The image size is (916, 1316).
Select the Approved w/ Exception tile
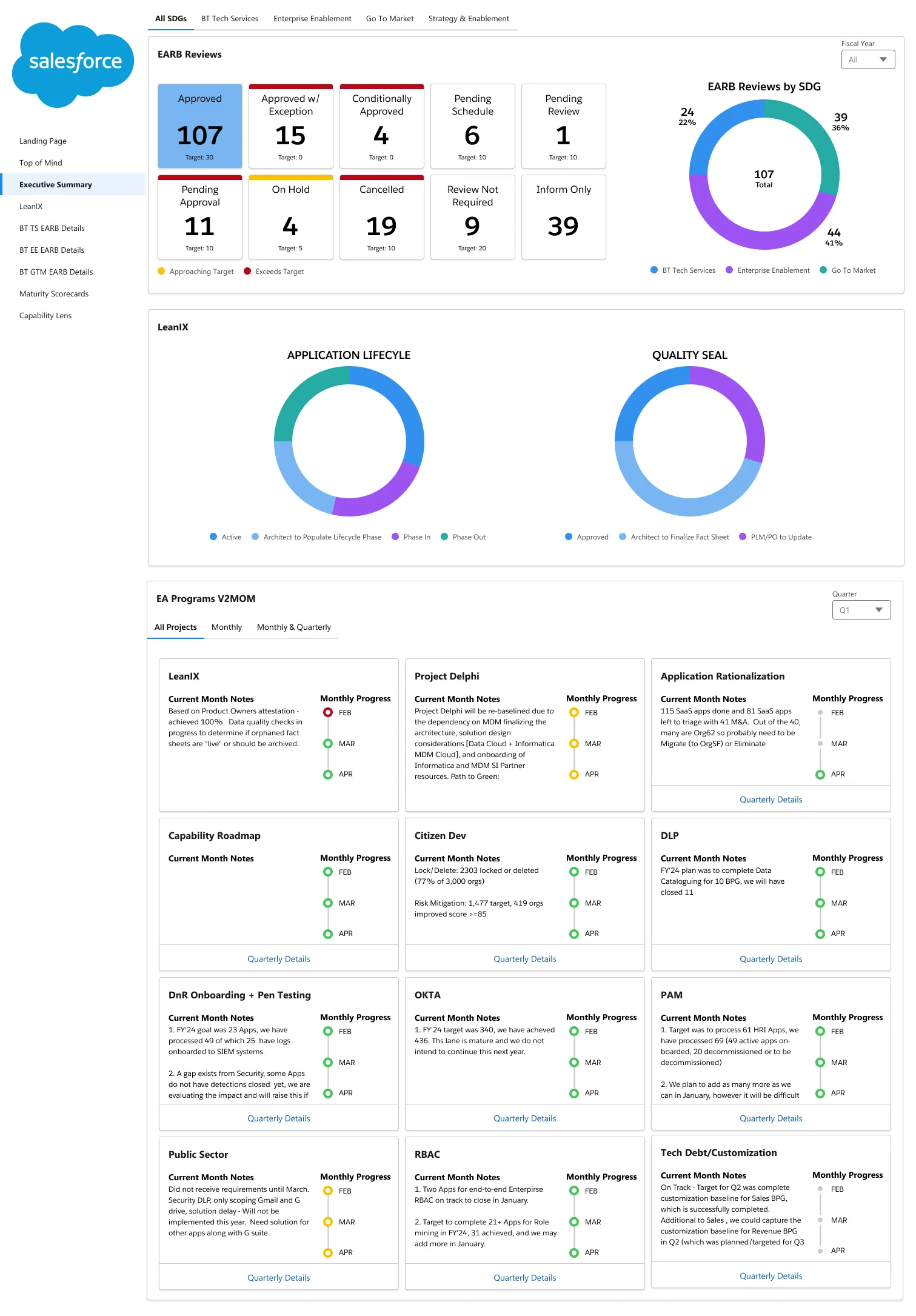(291, 126)
